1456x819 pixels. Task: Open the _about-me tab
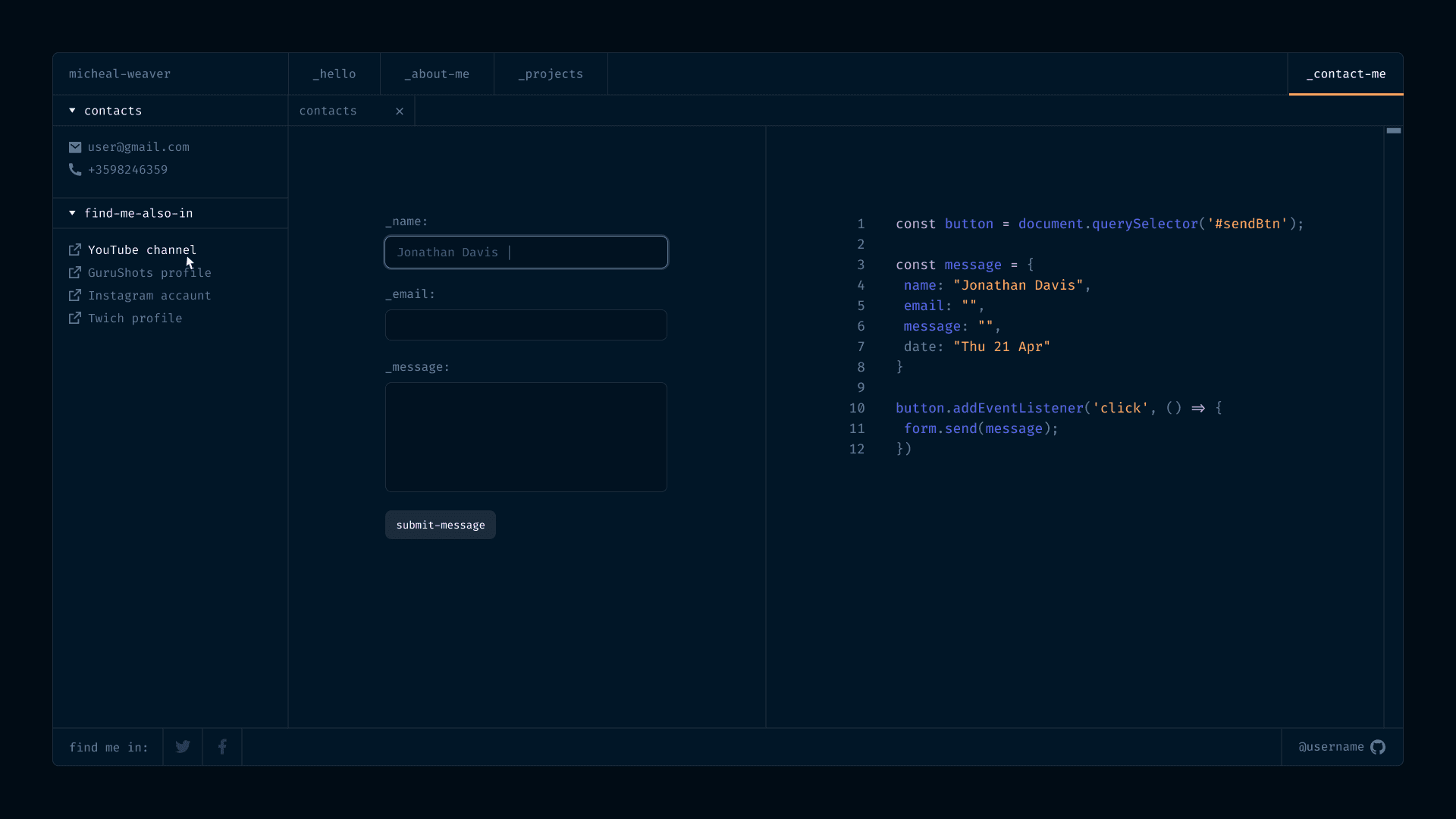tap(437, 74)
